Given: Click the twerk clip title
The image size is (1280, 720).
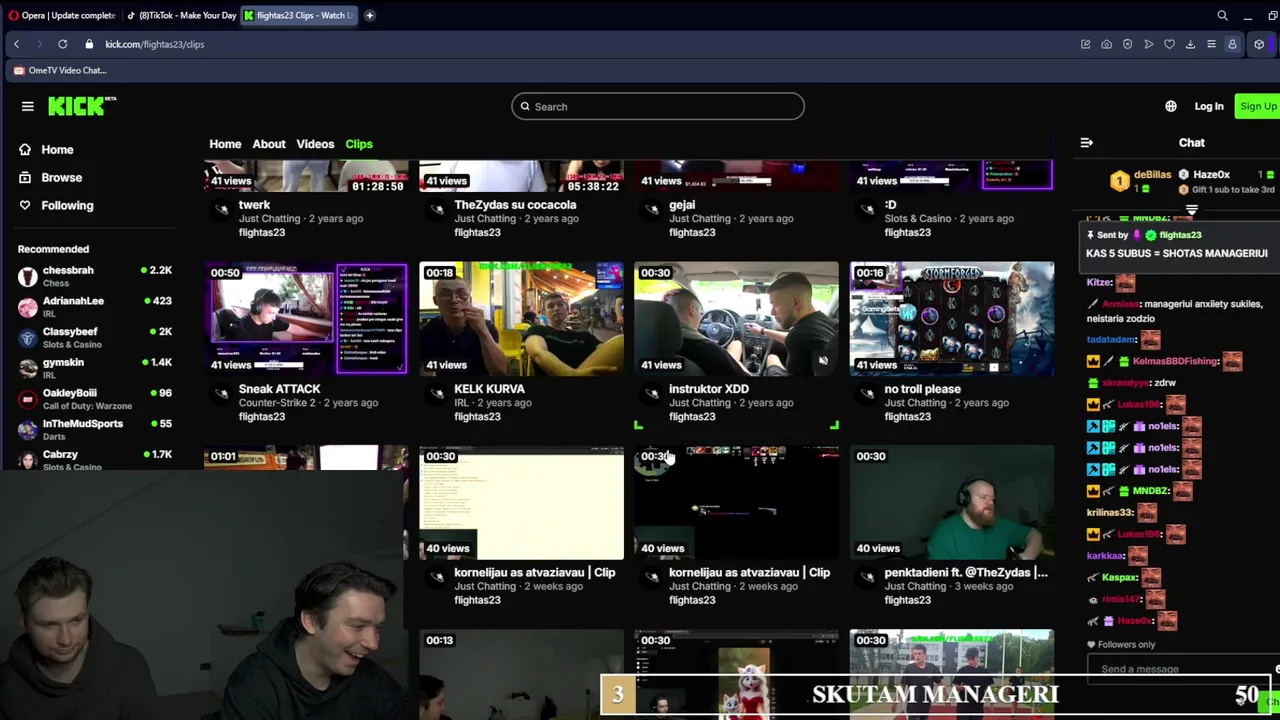Looking at the screenshot, I should point(254,205).
